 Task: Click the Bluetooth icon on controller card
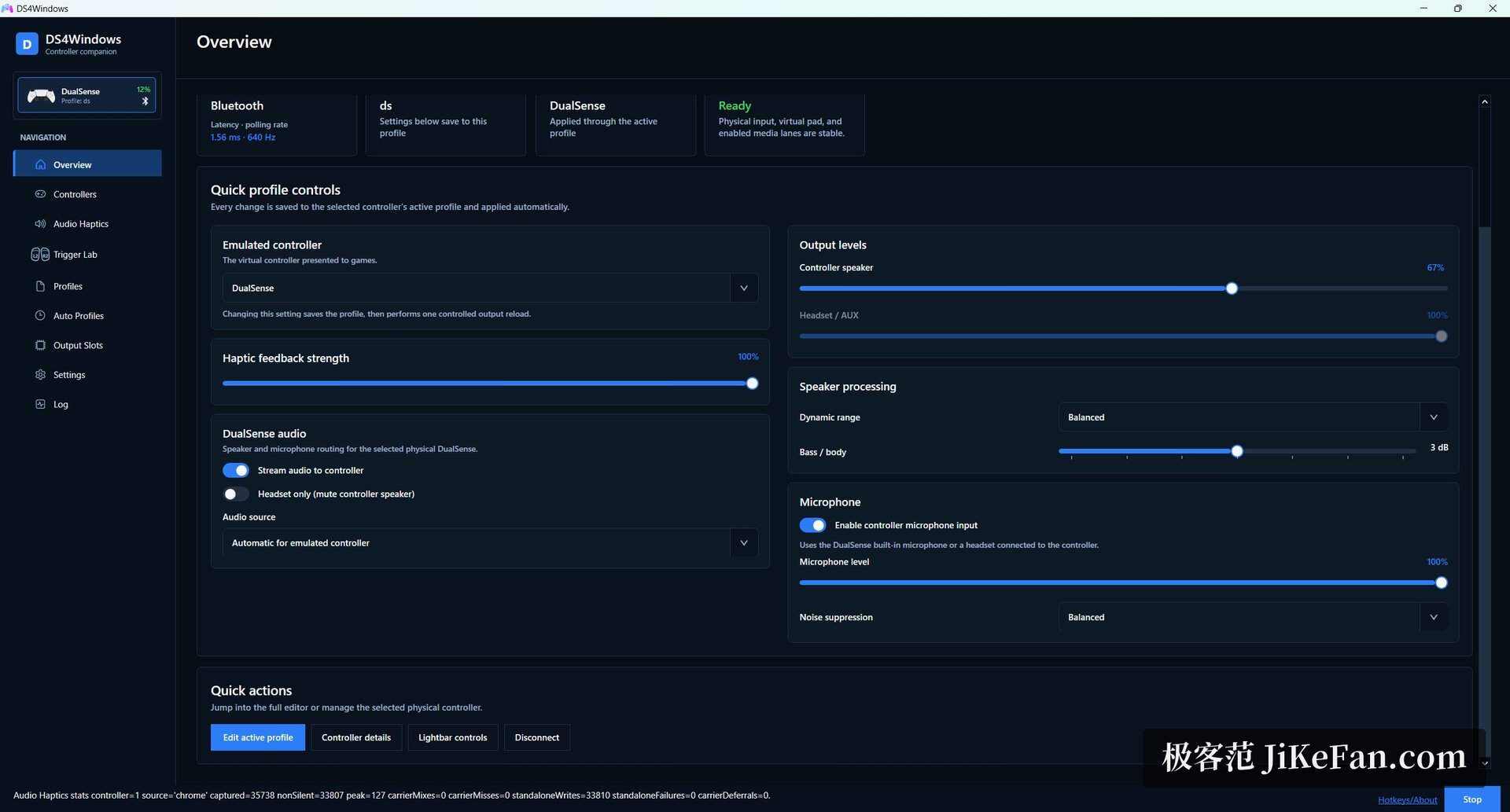tap(145, 101)
